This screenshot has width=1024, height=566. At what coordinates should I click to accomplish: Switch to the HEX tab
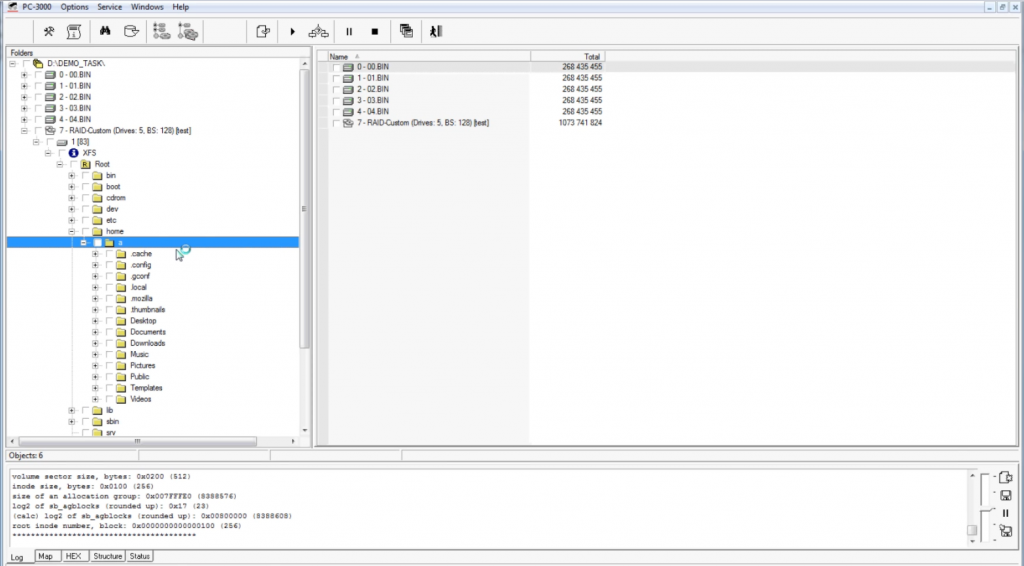pos(73,556)
